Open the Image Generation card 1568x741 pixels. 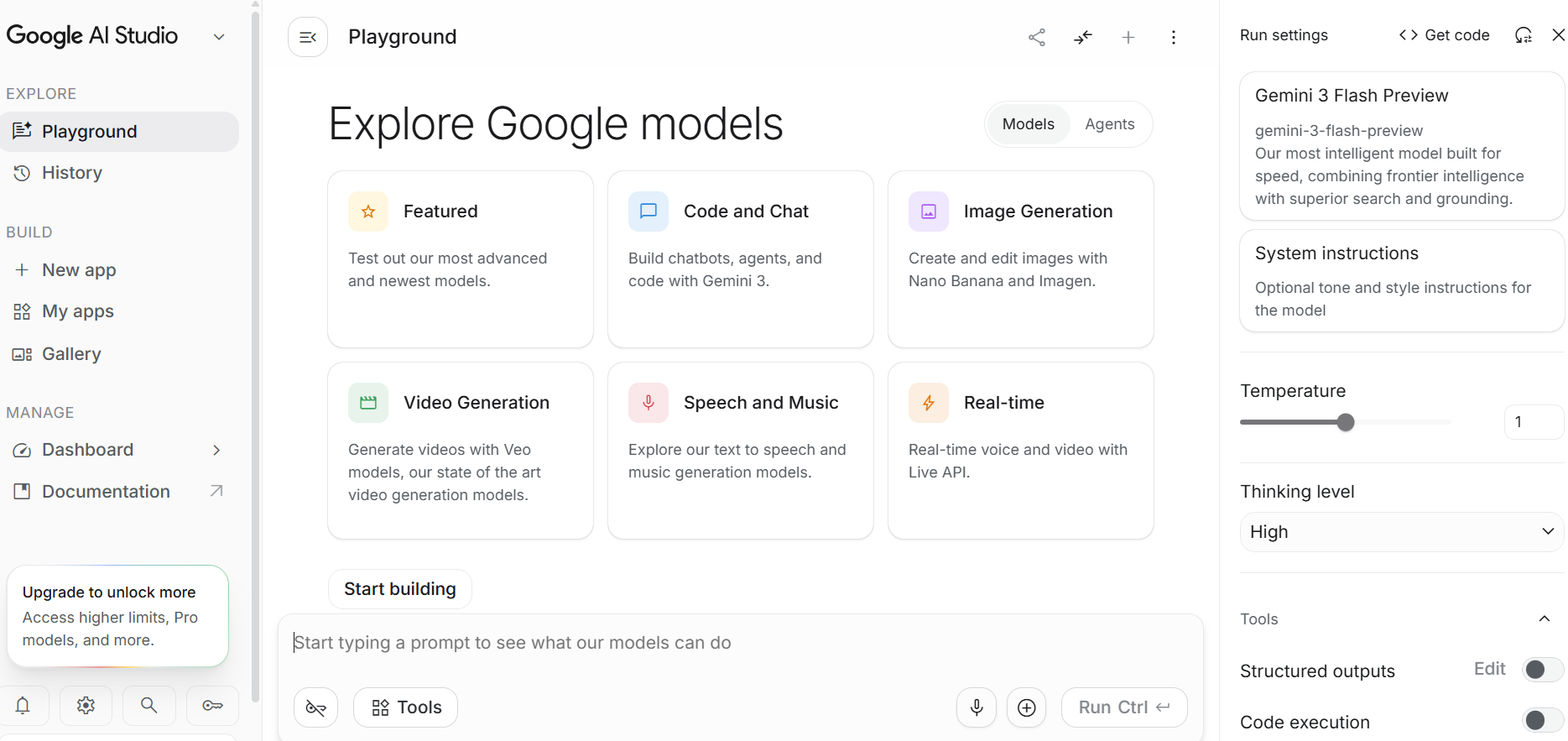pyautogui.click(x=1020, y=259)
